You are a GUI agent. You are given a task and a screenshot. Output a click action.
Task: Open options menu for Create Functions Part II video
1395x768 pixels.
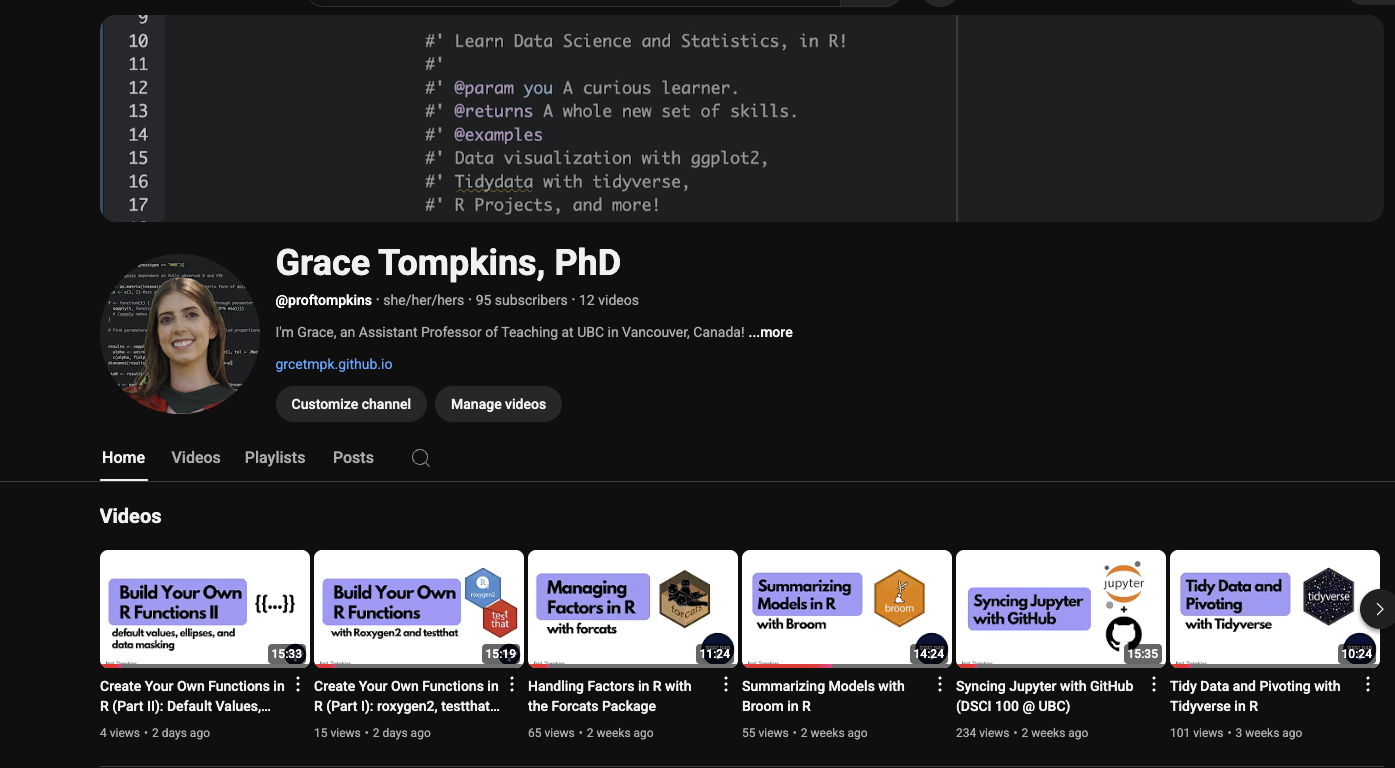[x=297, y=685]
